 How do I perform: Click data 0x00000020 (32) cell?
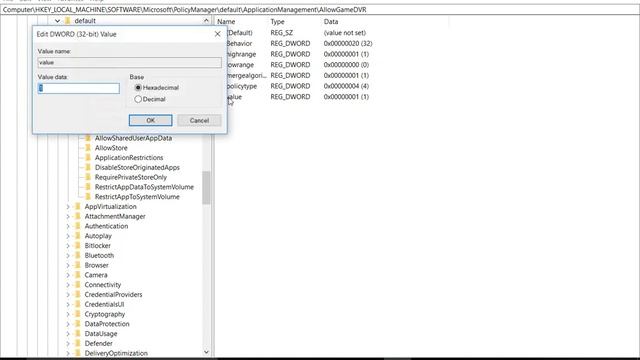pyautogui.click(x=348, y=43)
